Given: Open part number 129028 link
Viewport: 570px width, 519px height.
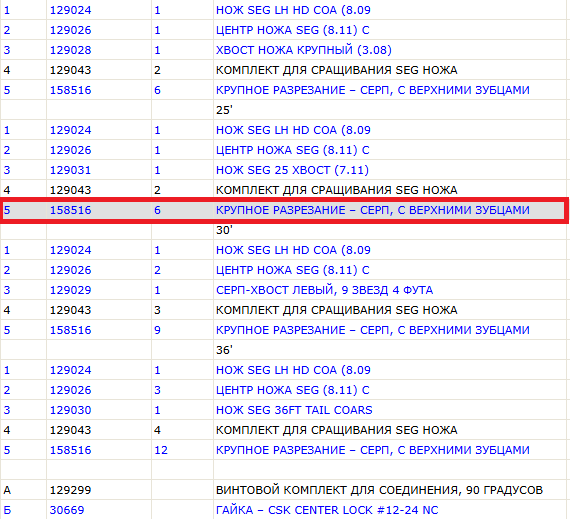Looking at the screenshot, I should pyautogui.click(x=70, y=50).
